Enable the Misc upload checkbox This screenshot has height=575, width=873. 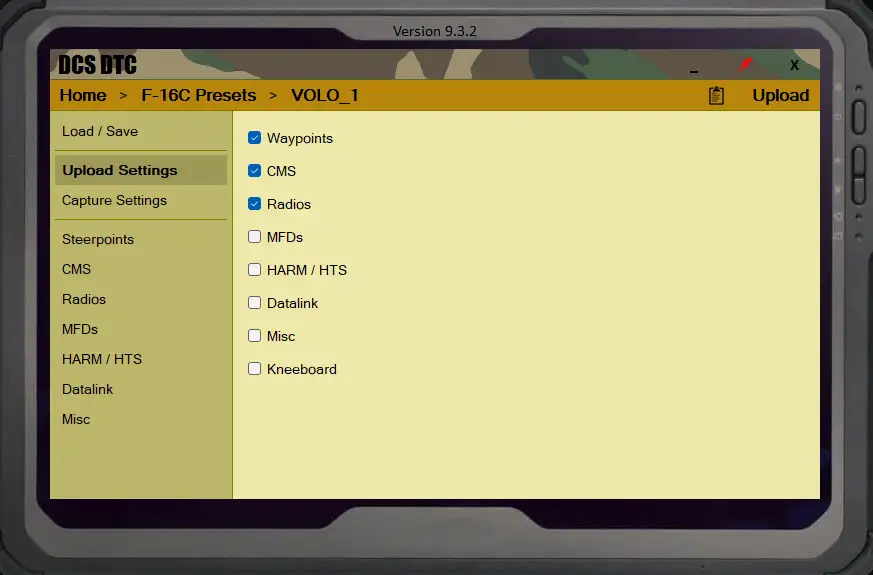[x=254, y=336]
